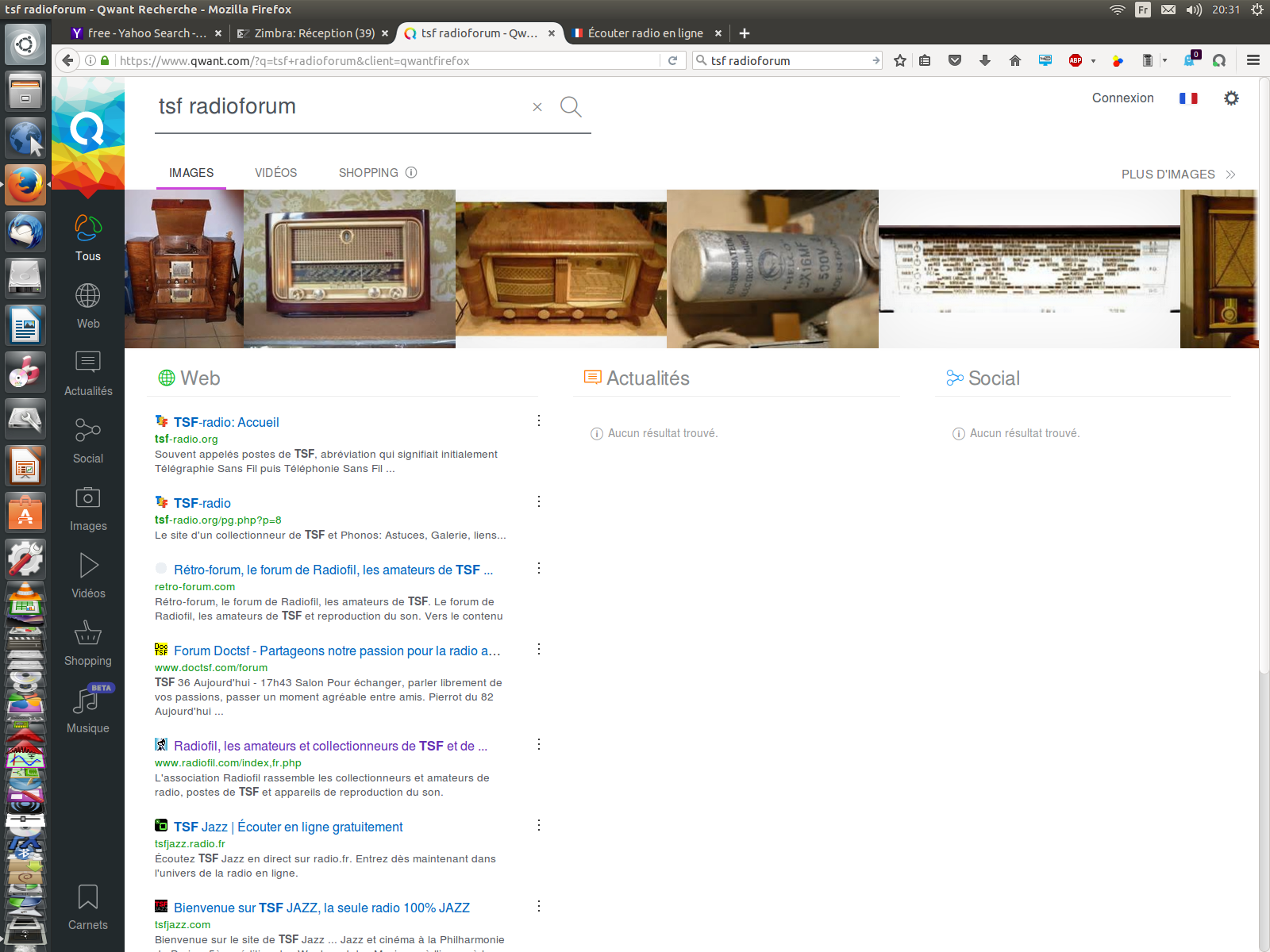Open Pocket saved list icon
Viewport: 1270px width, 952px height.
tap(955, 60)
